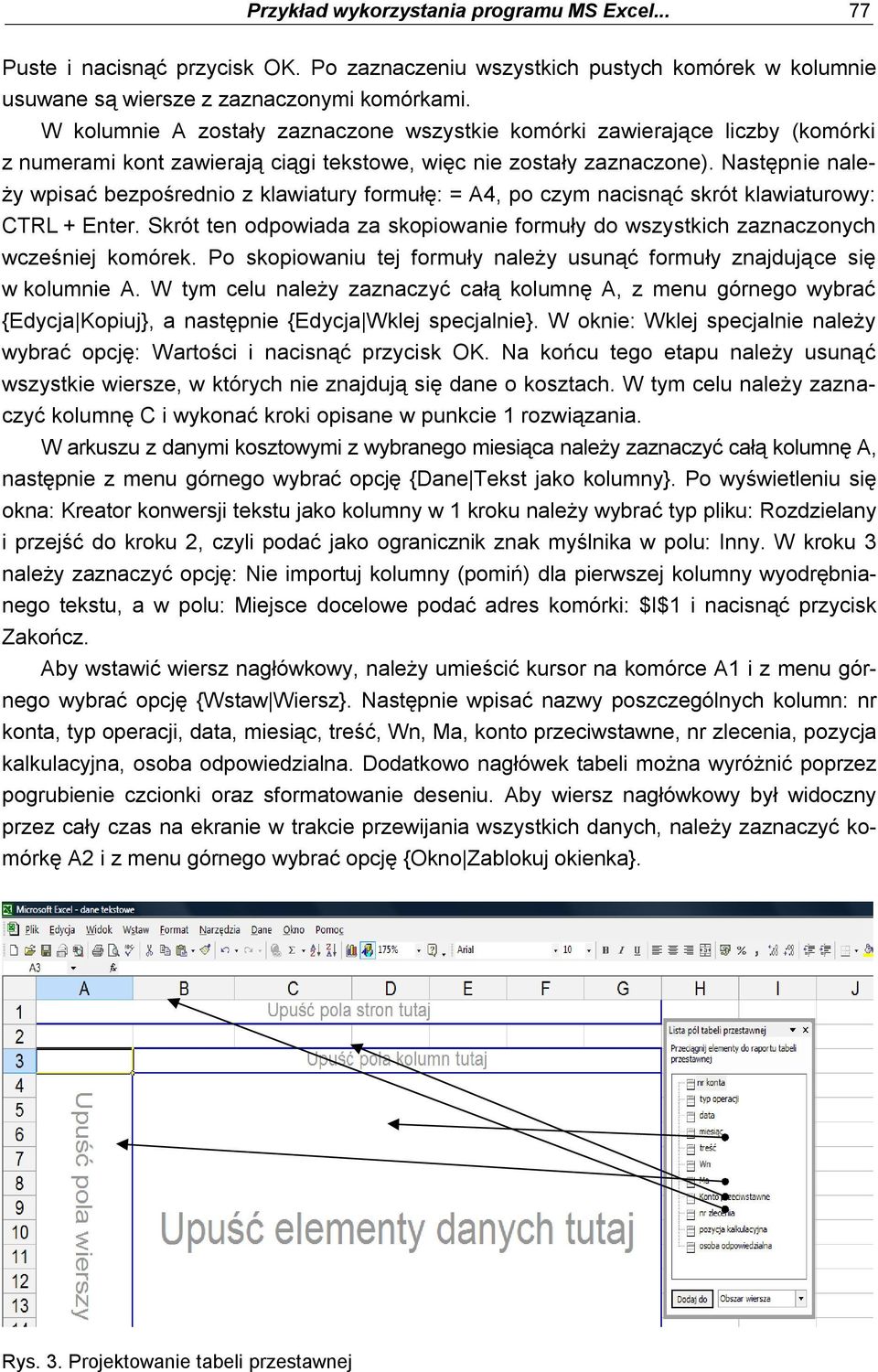Viewport: 878px width, 1372px height.
Task: Click the 'Upuść pola kolumn tutaj' area
Action: coord(397,1059)
